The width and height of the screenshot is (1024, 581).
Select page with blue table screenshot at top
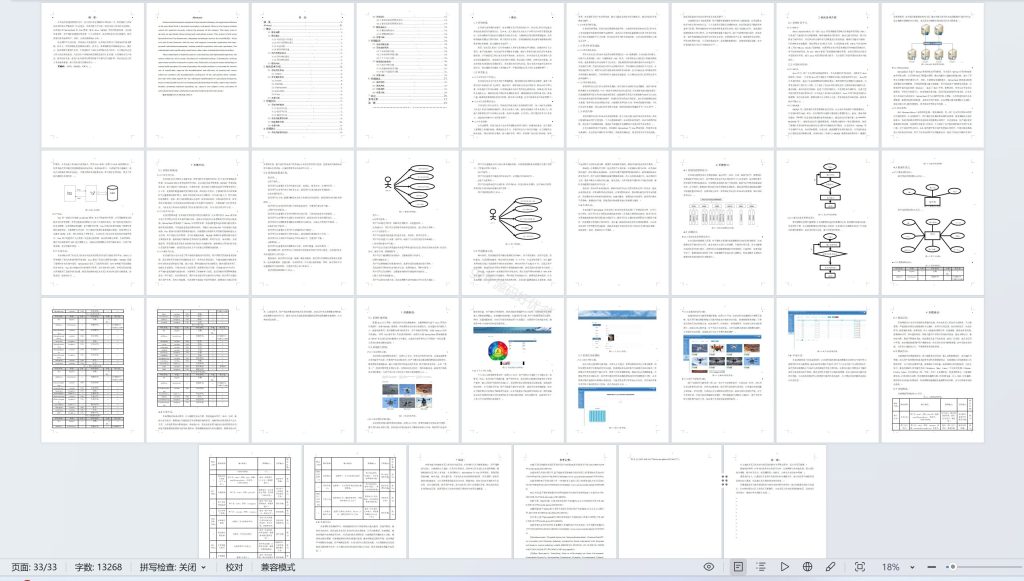point(827,370)
